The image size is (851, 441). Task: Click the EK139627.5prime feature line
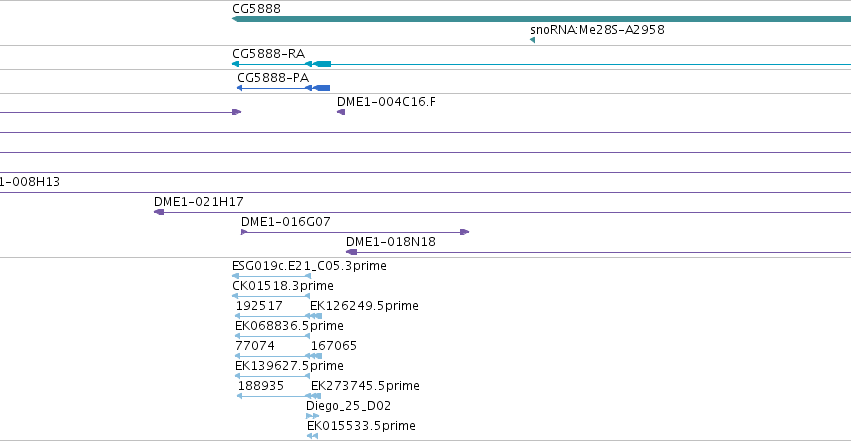click(x=272, y=376)
